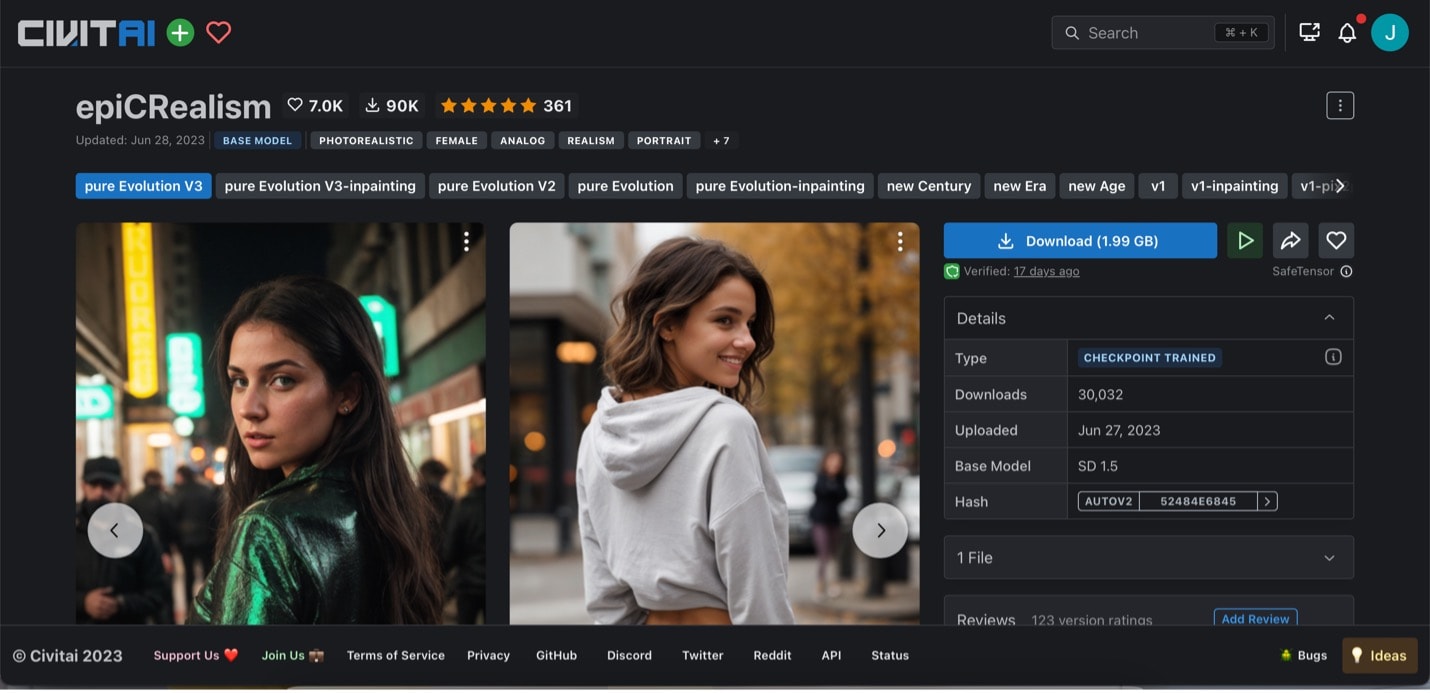Click inside the Search field
The height and width of the screenshot is (693, 1430).
[1162, 33]
